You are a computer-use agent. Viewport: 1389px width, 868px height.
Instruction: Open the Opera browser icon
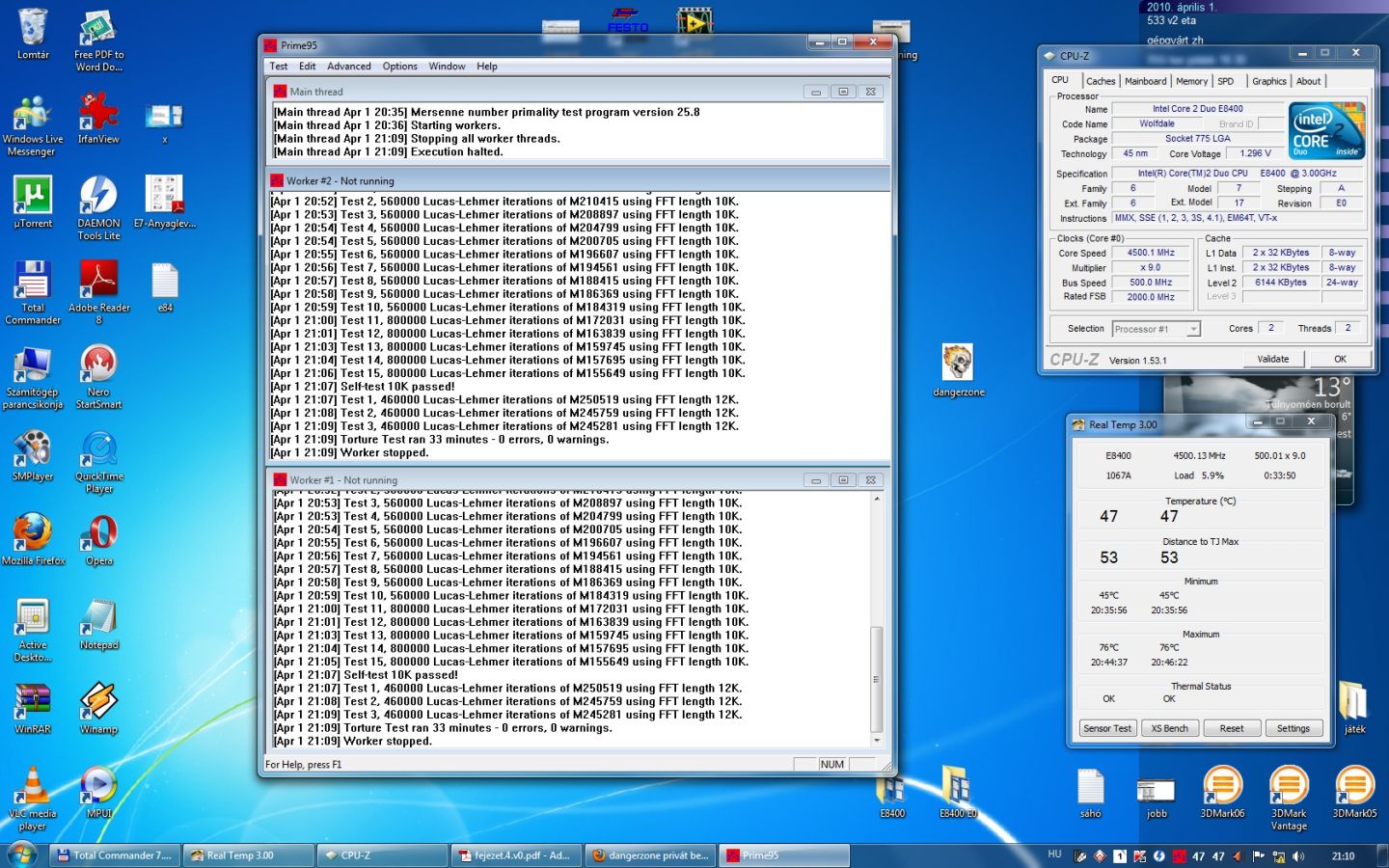click(x=98, y=540)
